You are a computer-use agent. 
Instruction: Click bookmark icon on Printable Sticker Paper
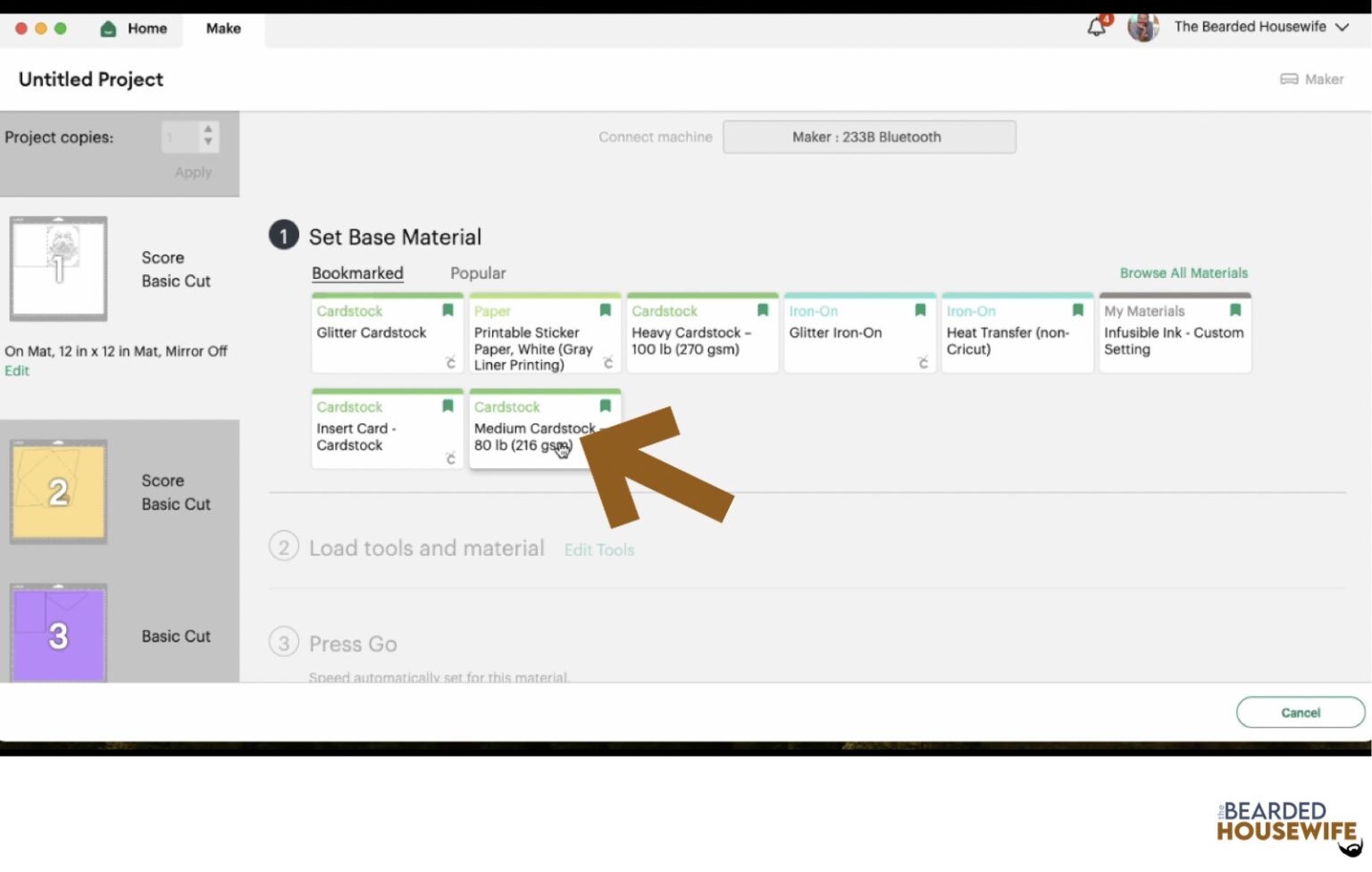point(606,310)
